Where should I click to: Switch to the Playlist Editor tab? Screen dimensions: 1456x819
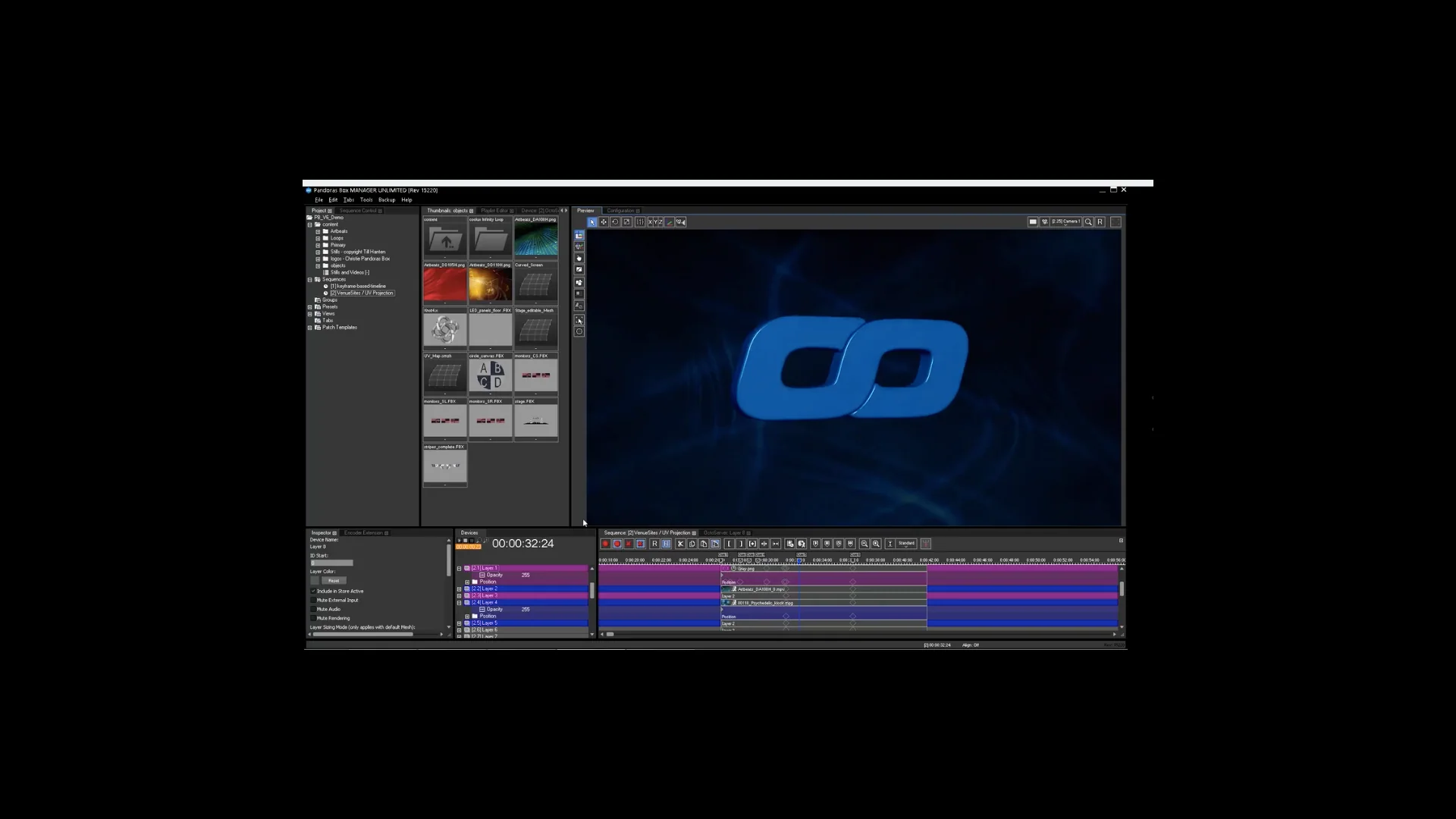tap(495, 211)
